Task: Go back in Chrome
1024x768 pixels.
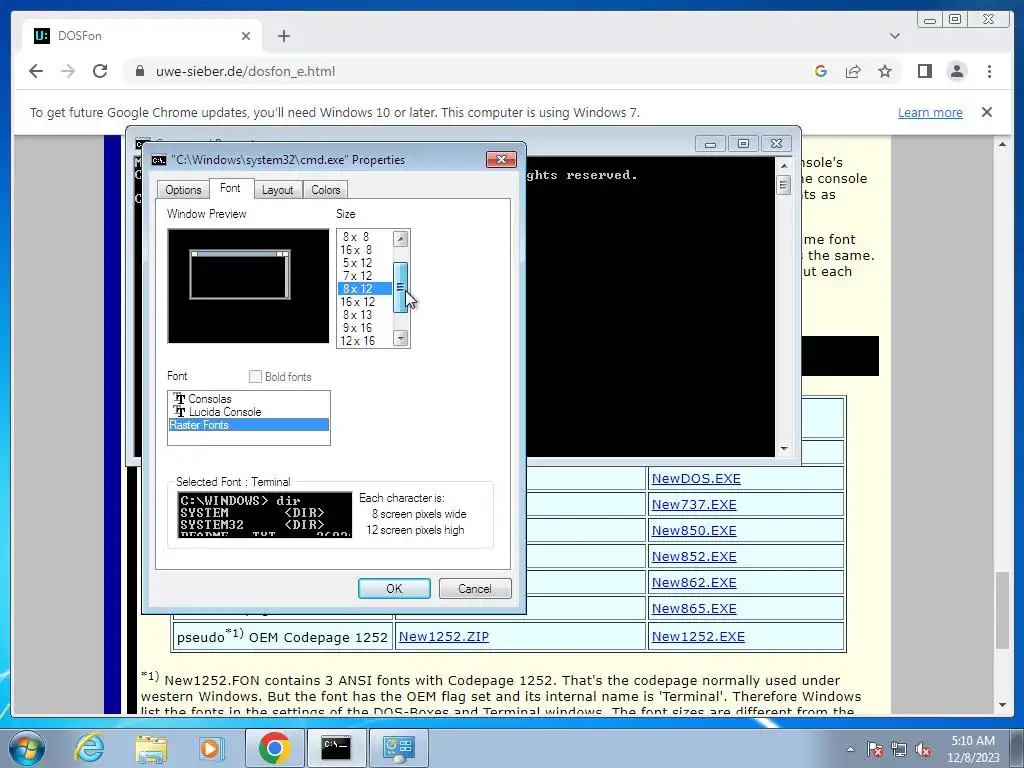Action: [36, 71]
